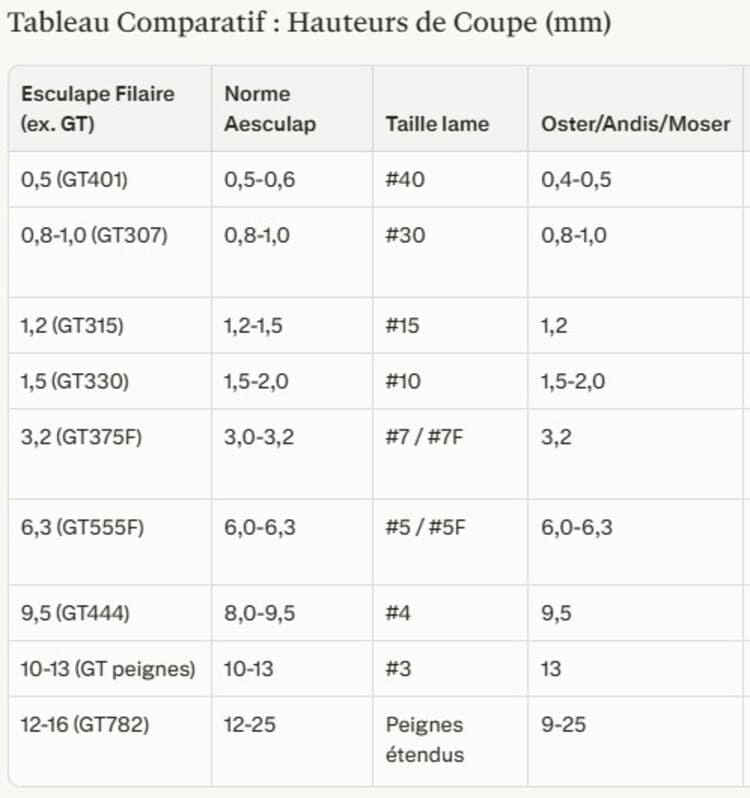Select the "6,3 (GT555F)" cell
Image resolution: width=750 pixels, height=798 pixels.
[x=82, y=527]
